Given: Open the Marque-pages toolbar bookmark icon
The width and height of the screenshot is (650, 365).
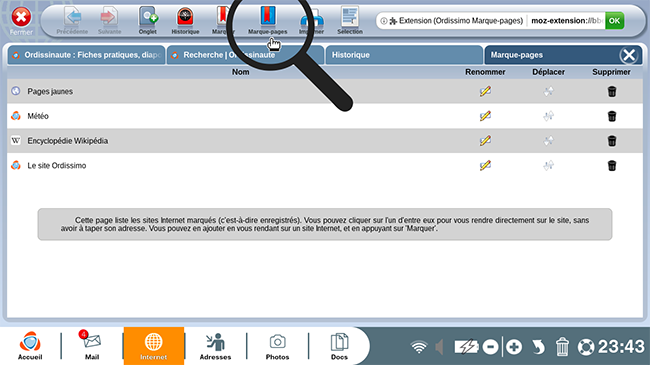Looking at the screenshot, I should [x=268, y=20].
